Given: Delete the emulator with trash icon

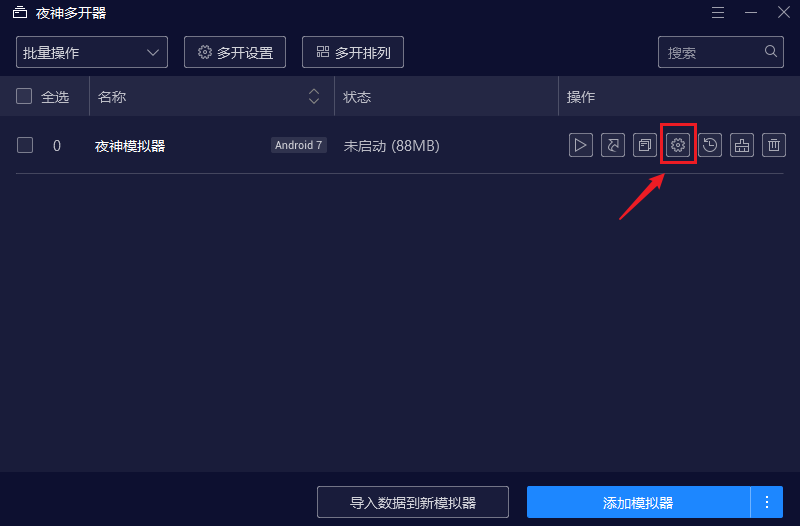Looking at the screenshot, I should (x=774, y=145).
